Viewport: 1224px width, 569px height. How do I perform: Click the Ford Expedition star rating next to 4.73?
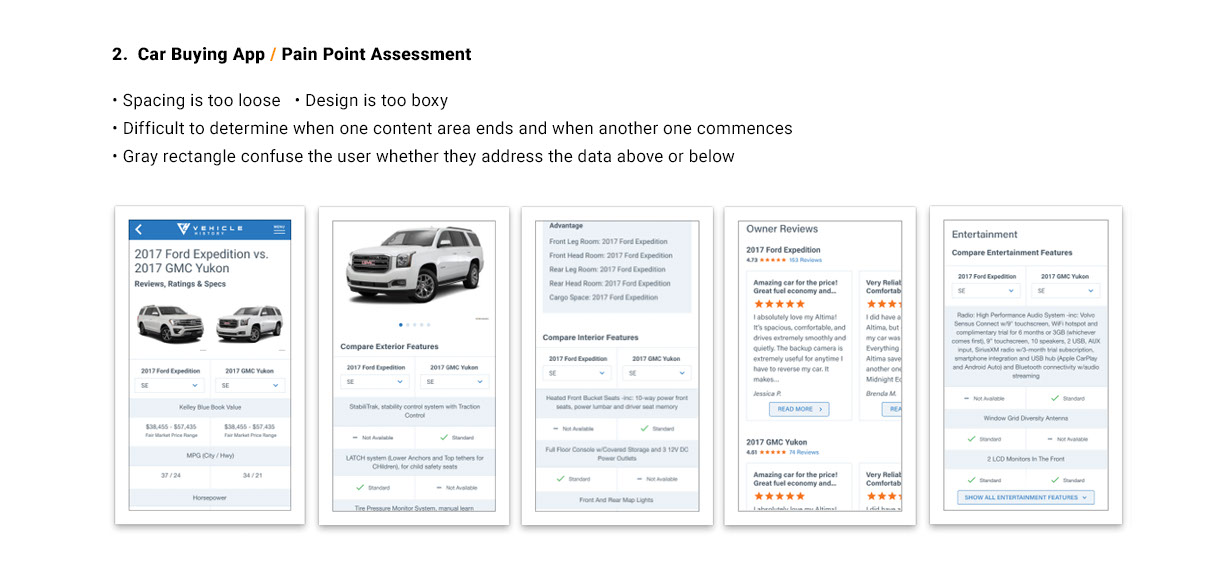coord(774,260)
